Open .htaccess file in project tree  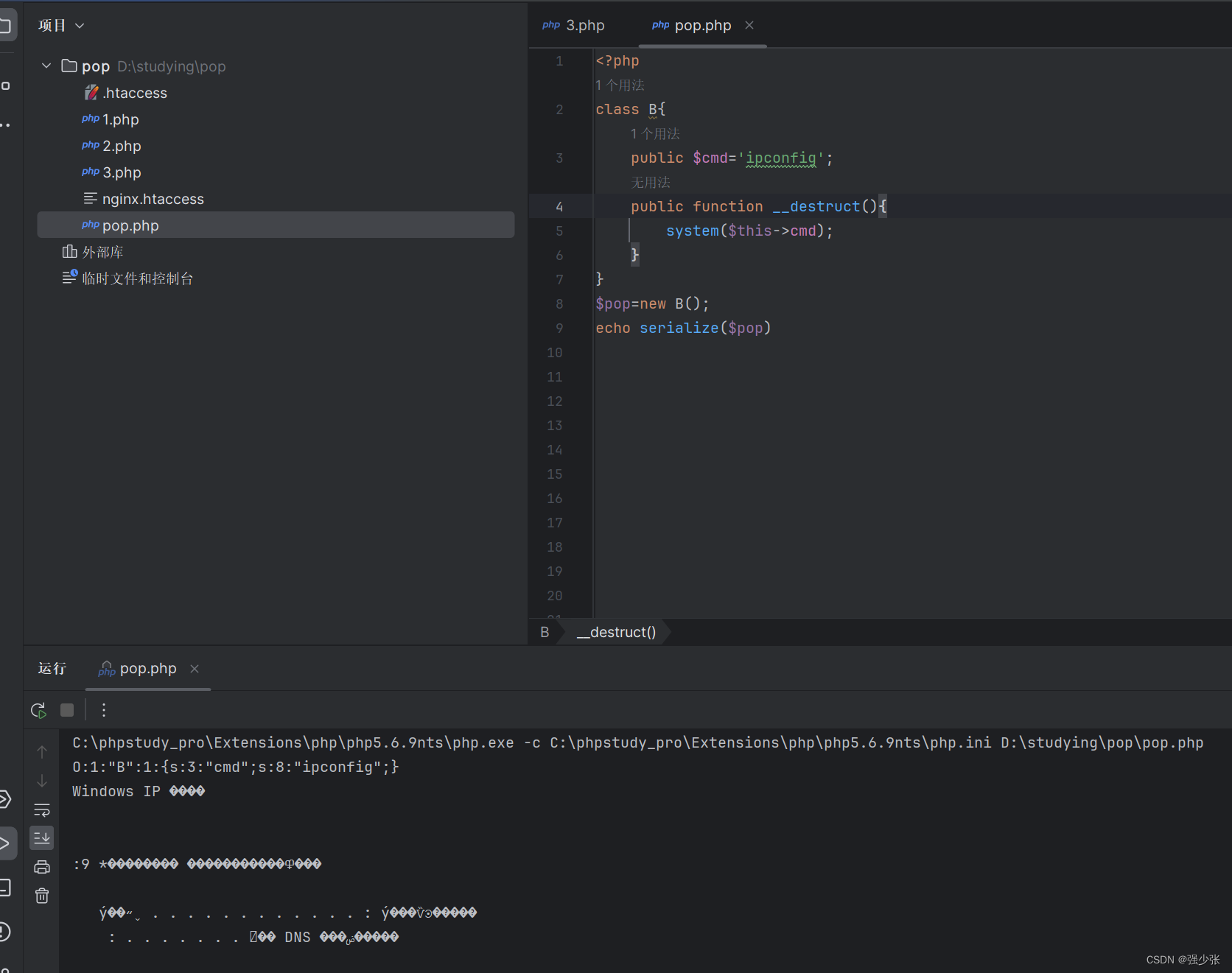pyautogui.click(x=126, y=93)
